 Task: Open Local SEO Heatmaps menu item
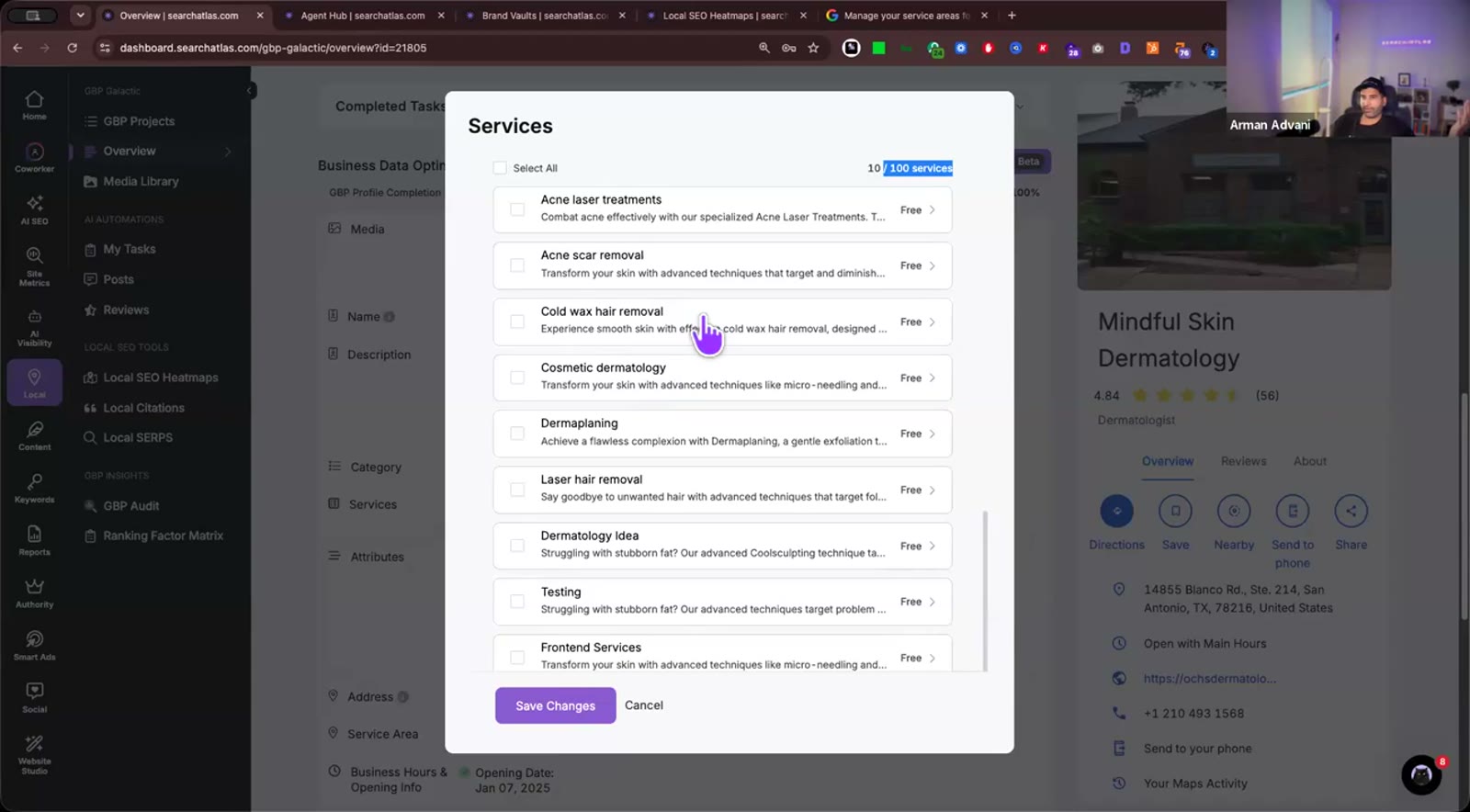[x=152, y=378]
